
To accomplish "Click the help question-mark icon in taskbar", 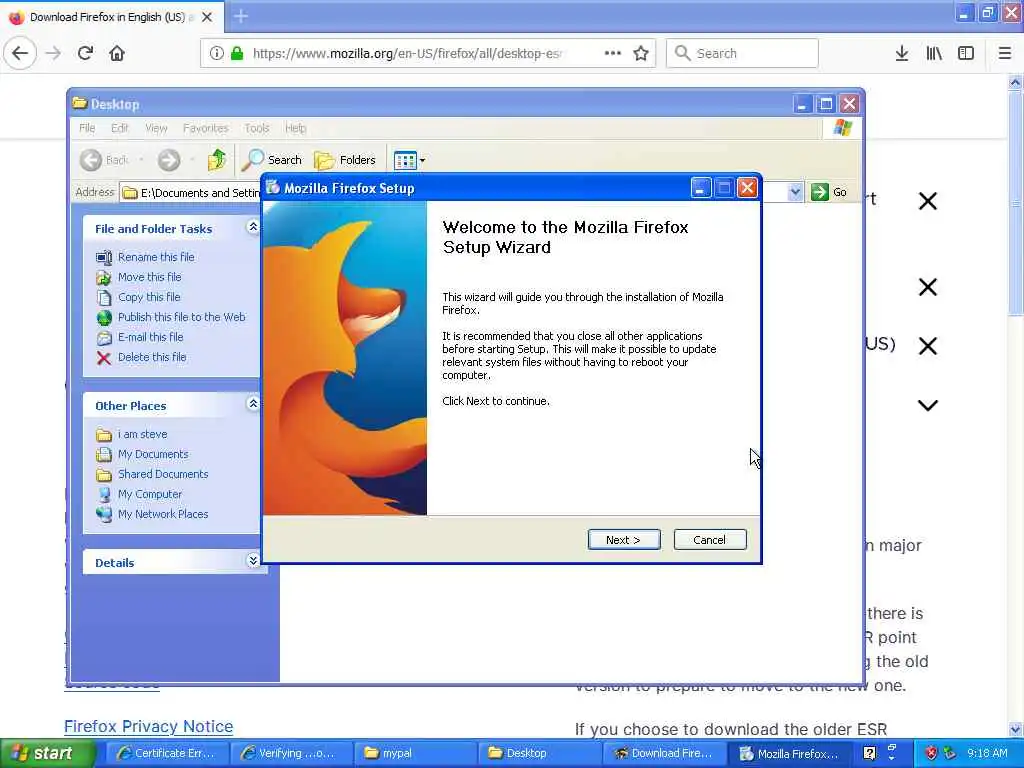I will click(869, 753).
